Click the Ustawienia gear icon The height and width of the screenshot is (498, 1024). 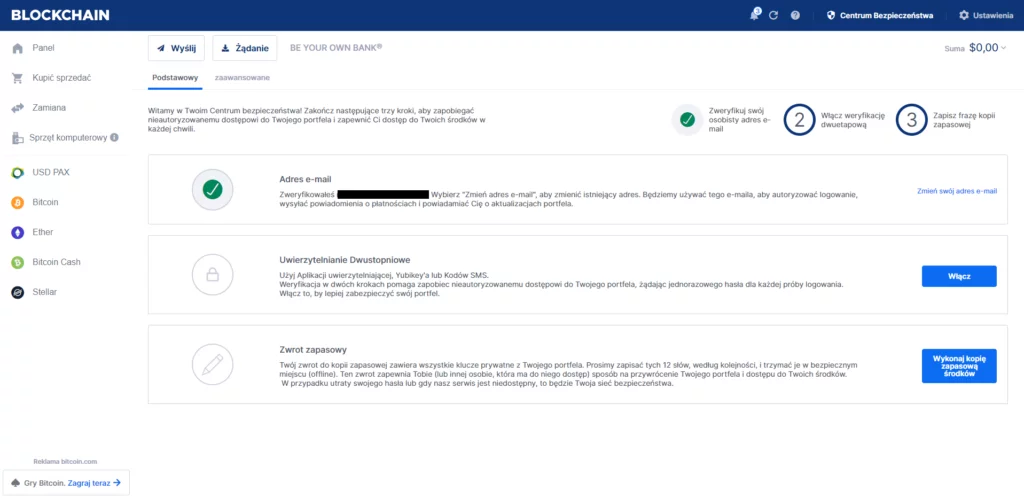click(x=964, y=15)
